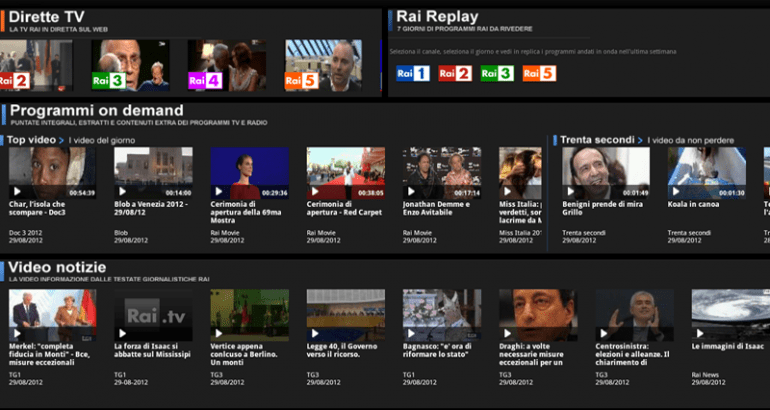
Task: Open Benigni prende di mira Grillo title
Action: (x=602, y=208)
